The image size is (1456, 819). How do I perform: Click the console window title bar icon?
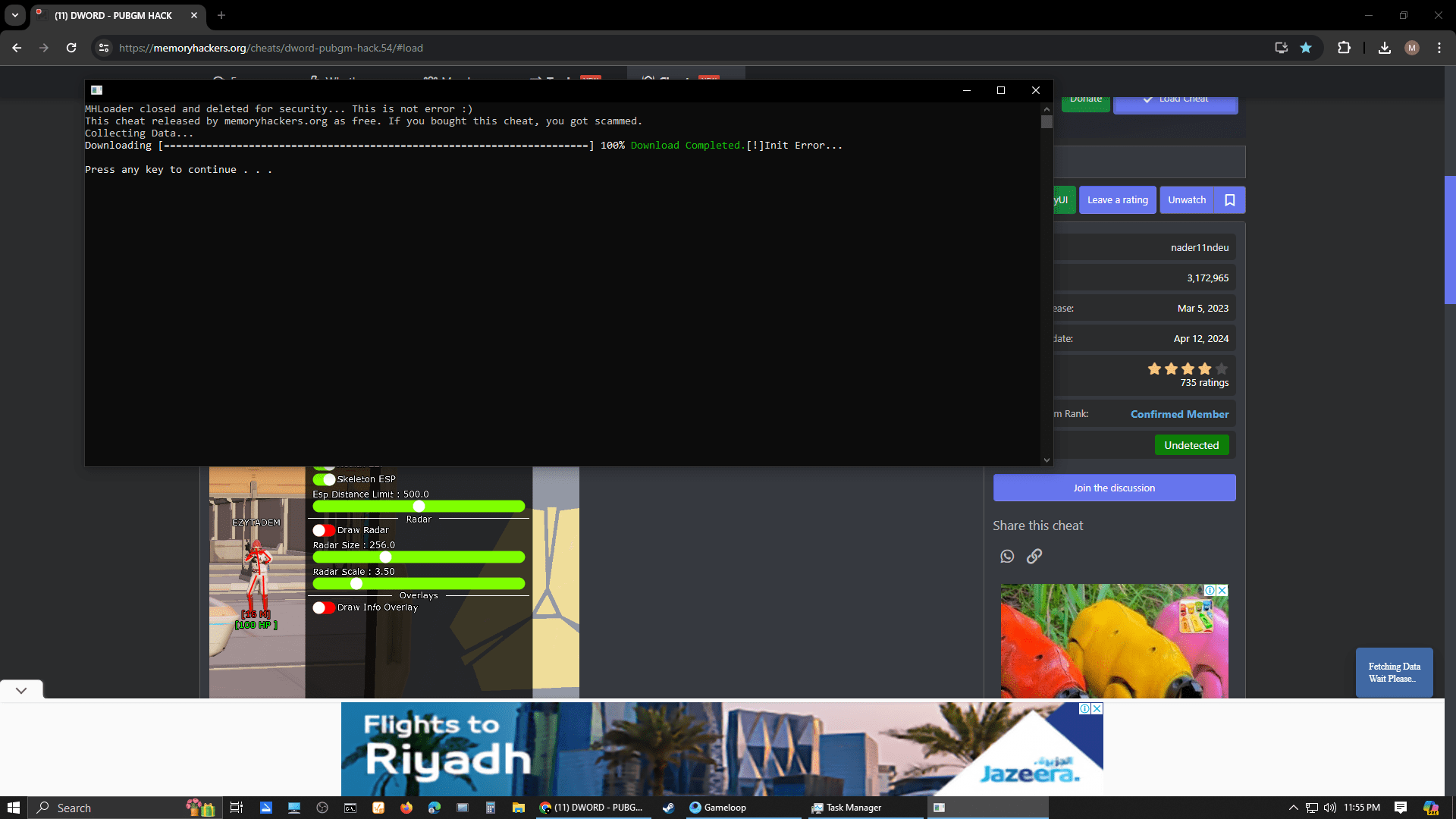96,90
